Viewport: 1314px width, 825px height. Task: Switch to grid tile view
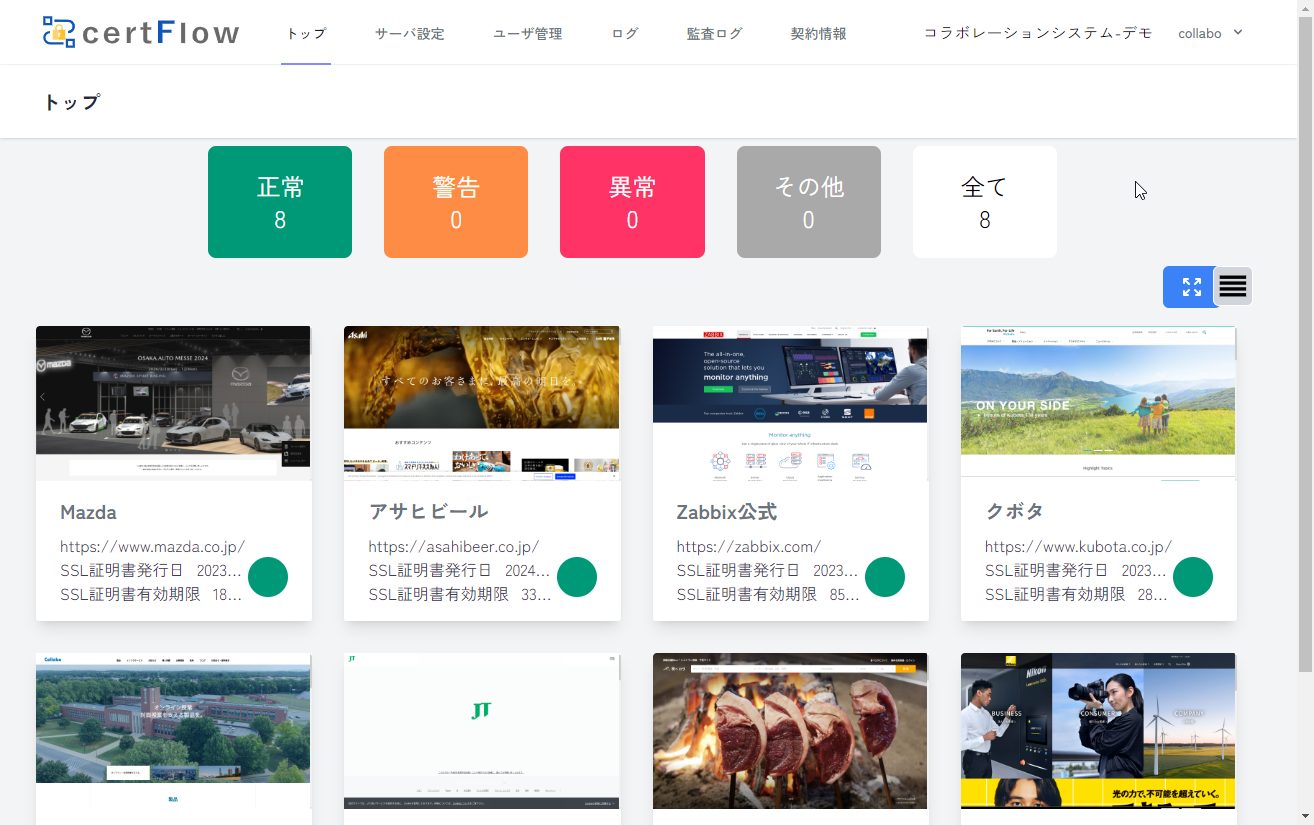pyautogui.click(x=1189, y=287)
